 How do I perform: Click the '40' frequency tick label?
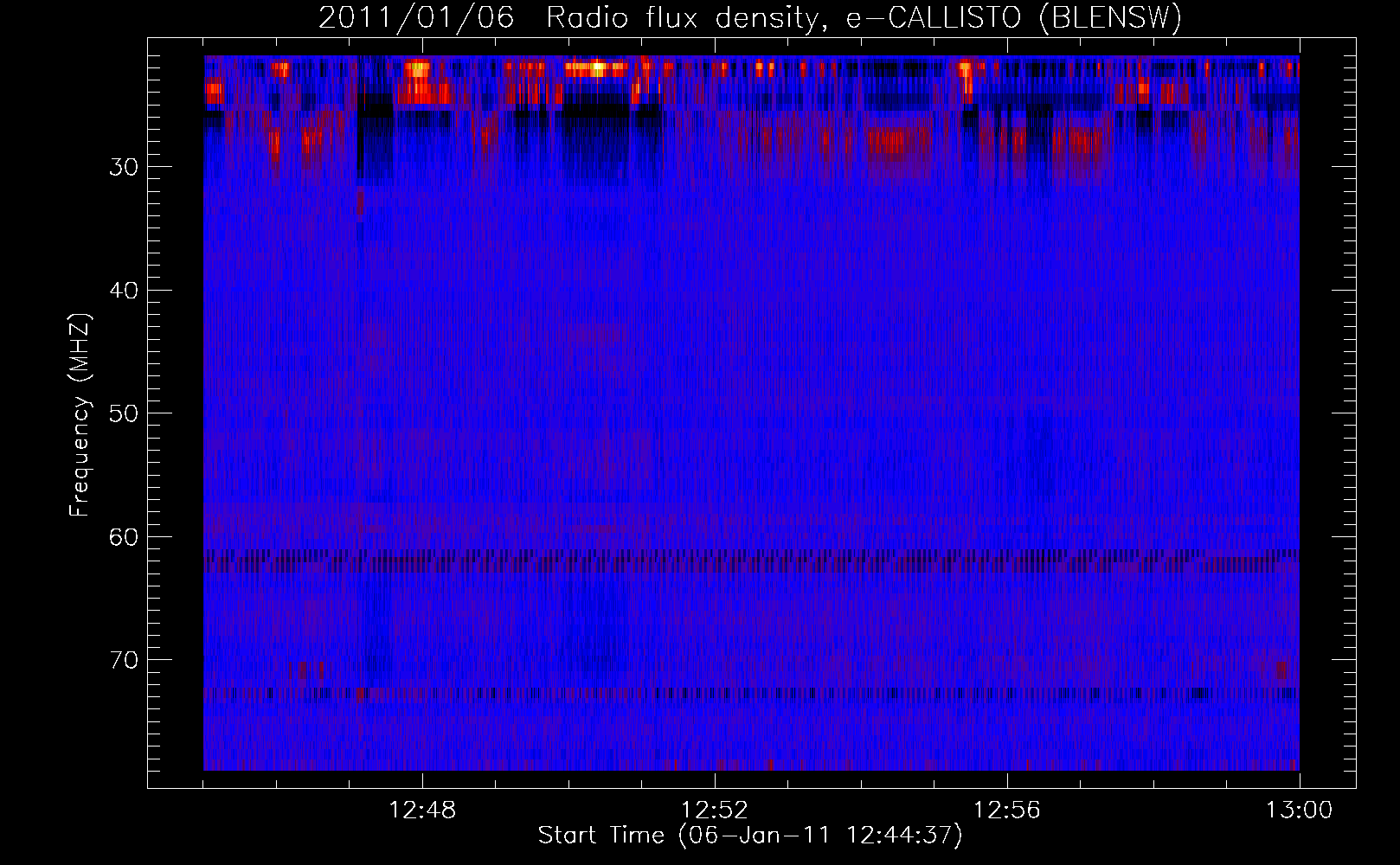[x=124, y=291]
